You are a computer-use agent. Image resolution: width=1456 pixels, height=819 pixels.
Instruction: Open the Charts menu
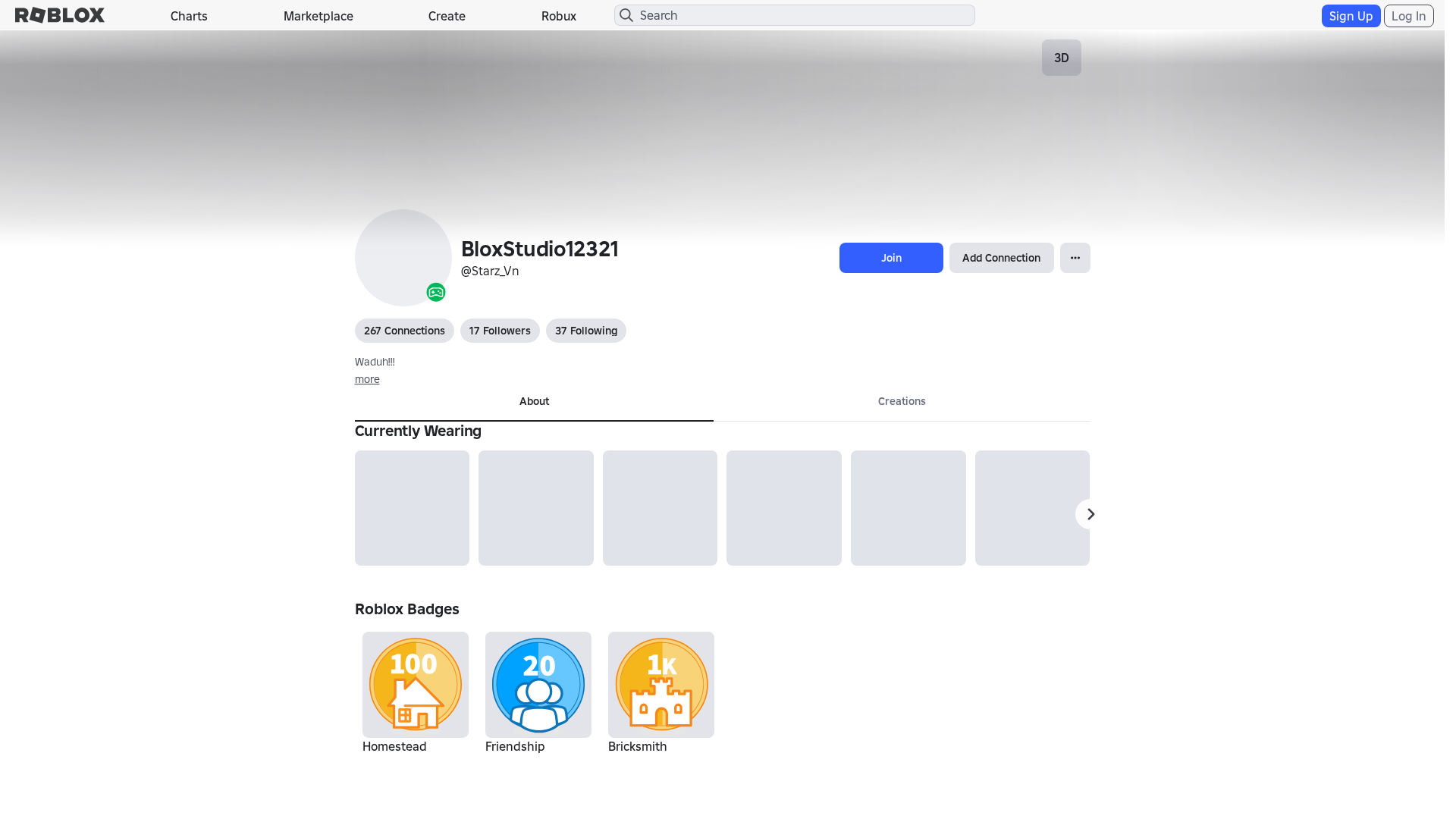189,16
